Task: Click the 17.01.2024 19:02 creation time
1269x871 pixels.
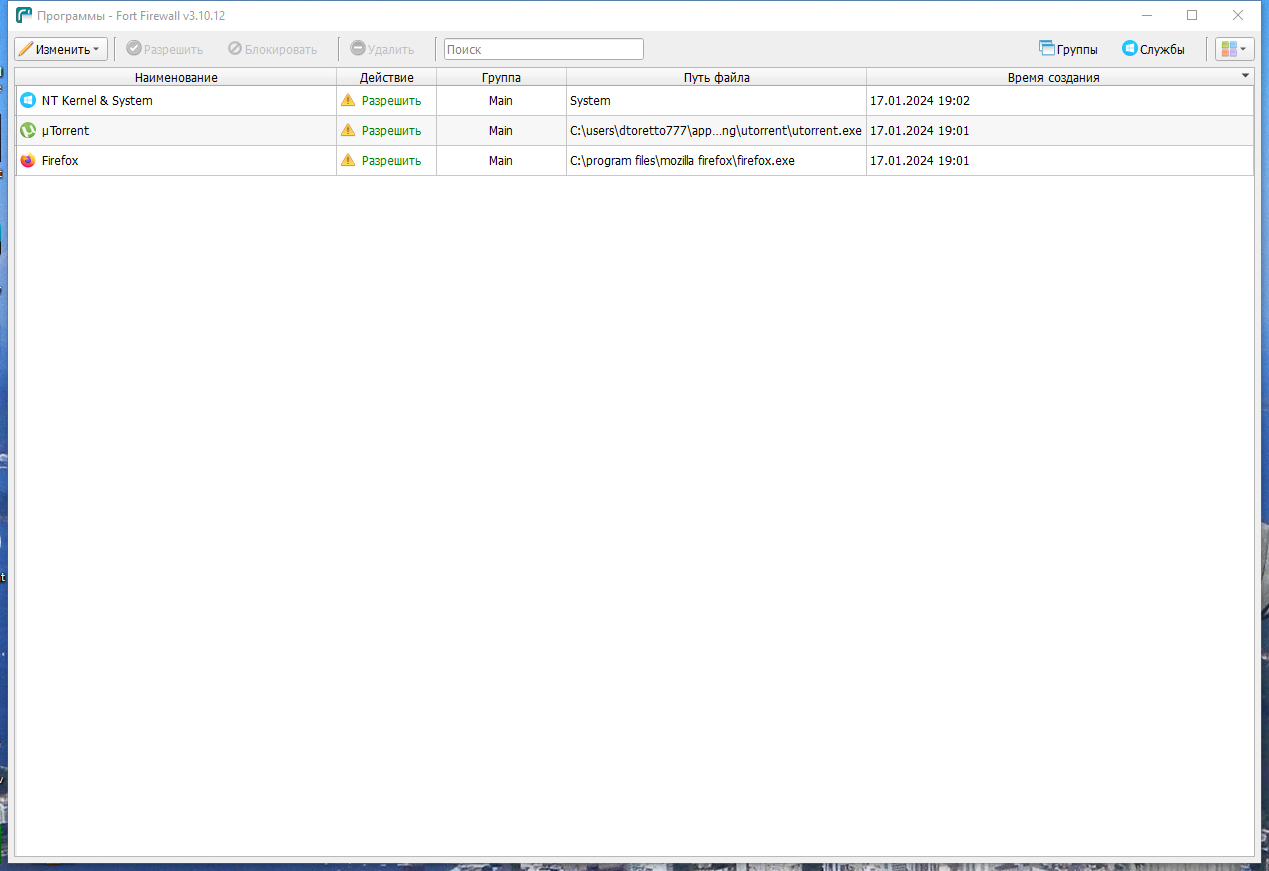Action: coord(920,101)
